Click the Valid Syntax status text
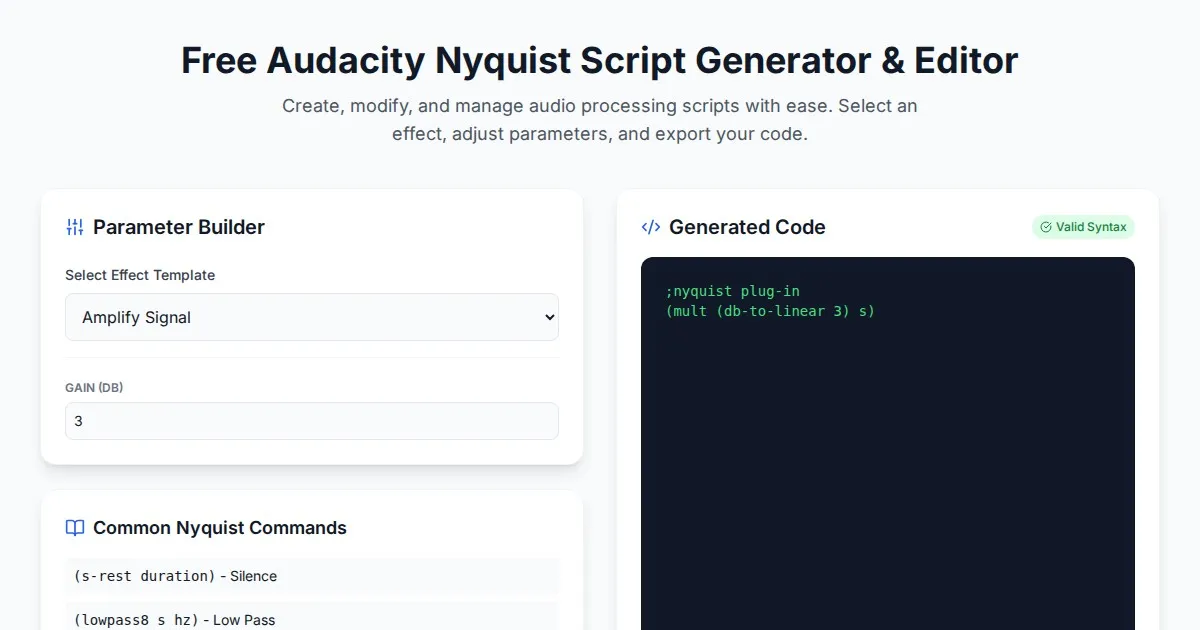Viewport: 1200px width, 630px height. click(x=1091, y=227)
